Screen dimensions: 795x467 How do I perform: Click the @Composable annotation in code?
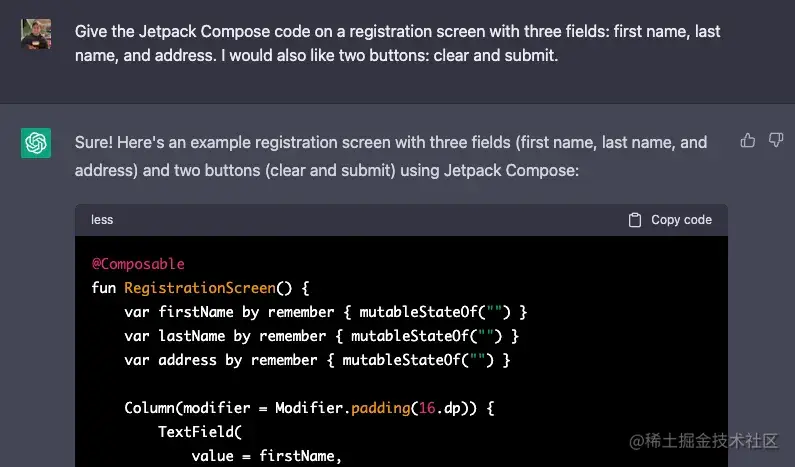[138, 264]
